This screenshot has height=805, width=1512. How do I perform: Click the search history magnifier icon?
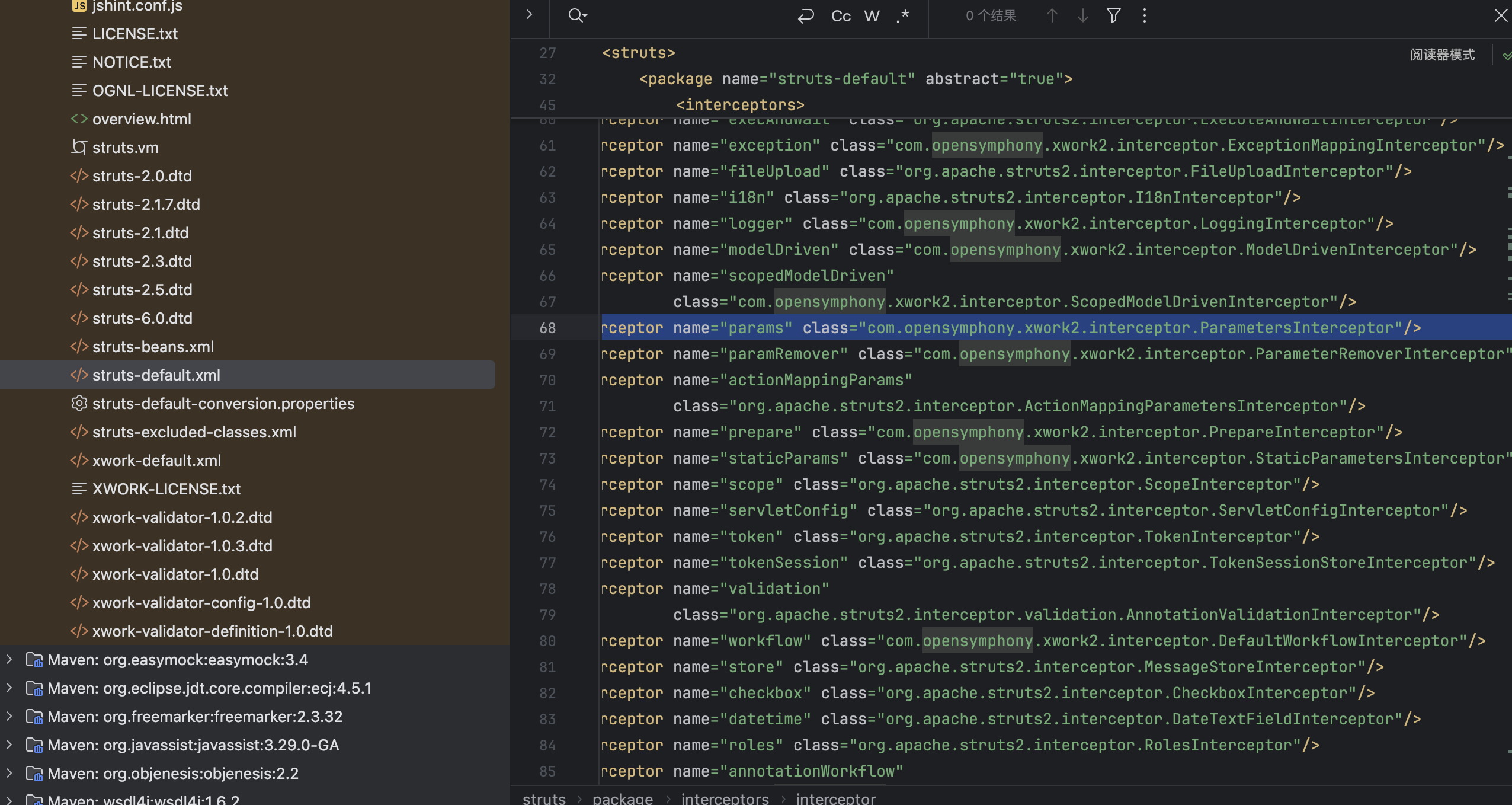tap(576, 15)
